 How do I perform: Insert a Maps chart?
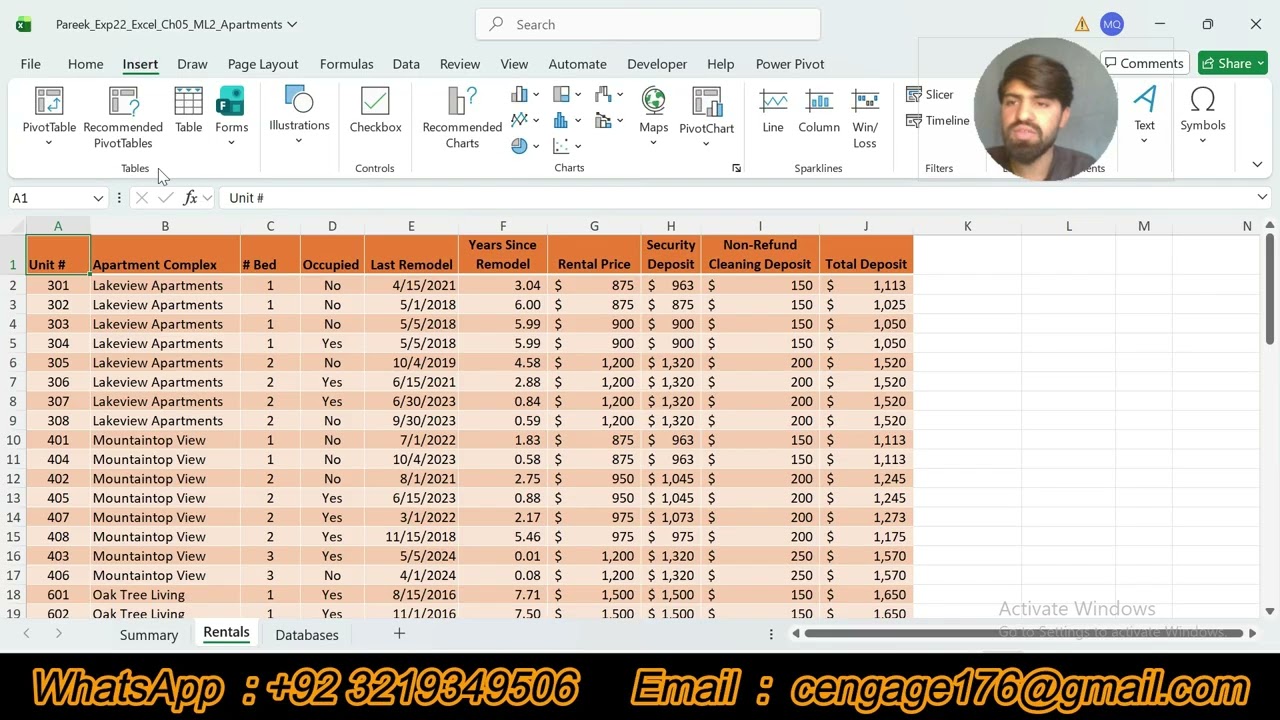(x=654, y=117)
